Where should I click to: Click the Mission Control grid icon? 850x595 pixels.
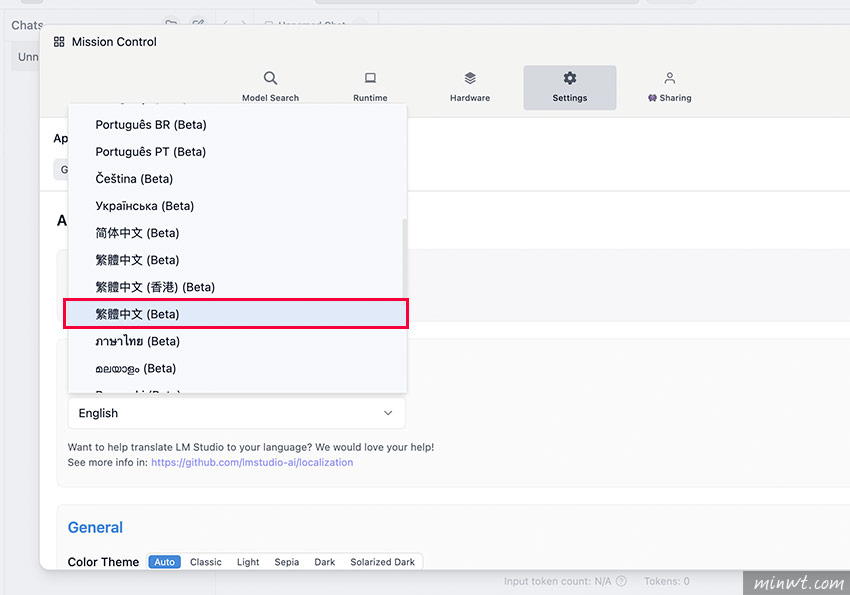point(59,42)
